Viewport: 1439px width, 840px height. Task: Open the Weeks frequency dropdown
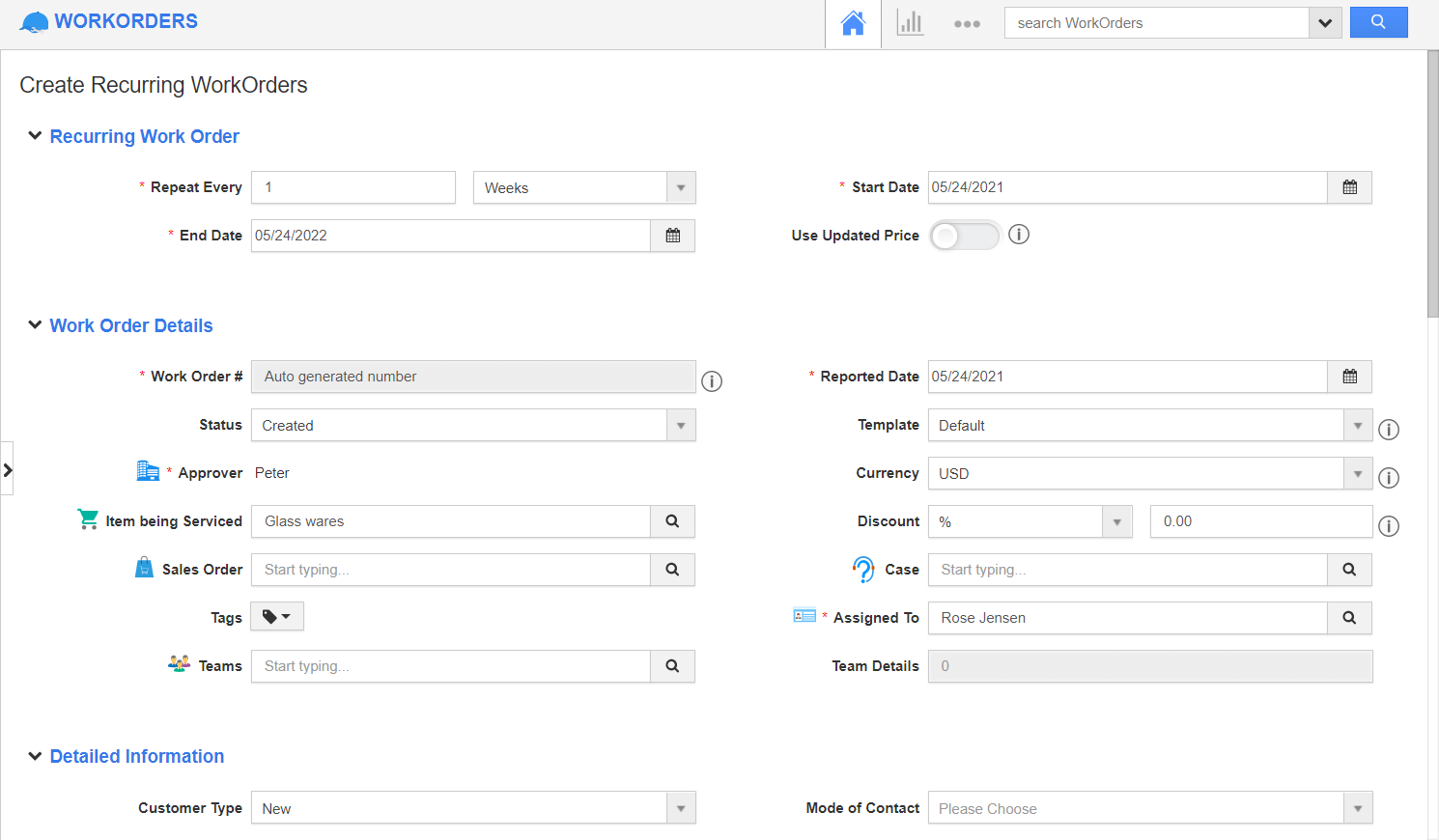(x=682, y=187)
